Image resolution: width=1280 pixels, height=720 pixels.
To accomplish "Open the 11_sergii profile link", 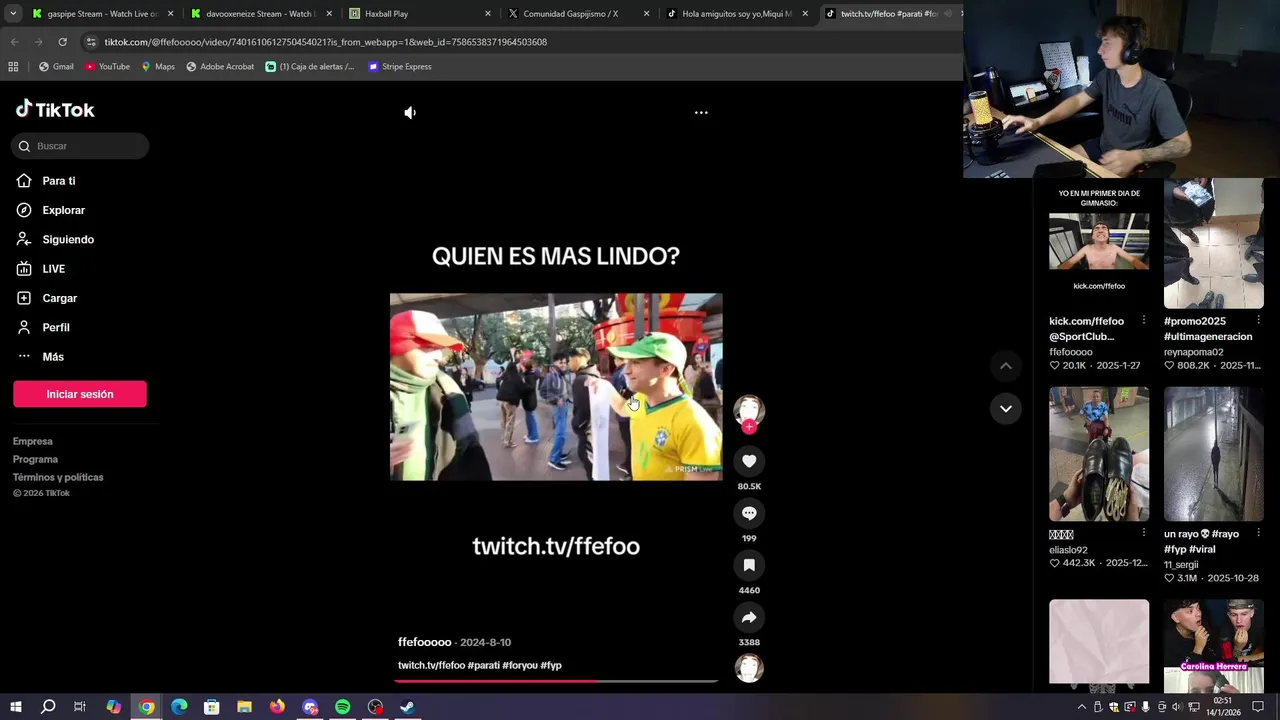I will 1181,565.
